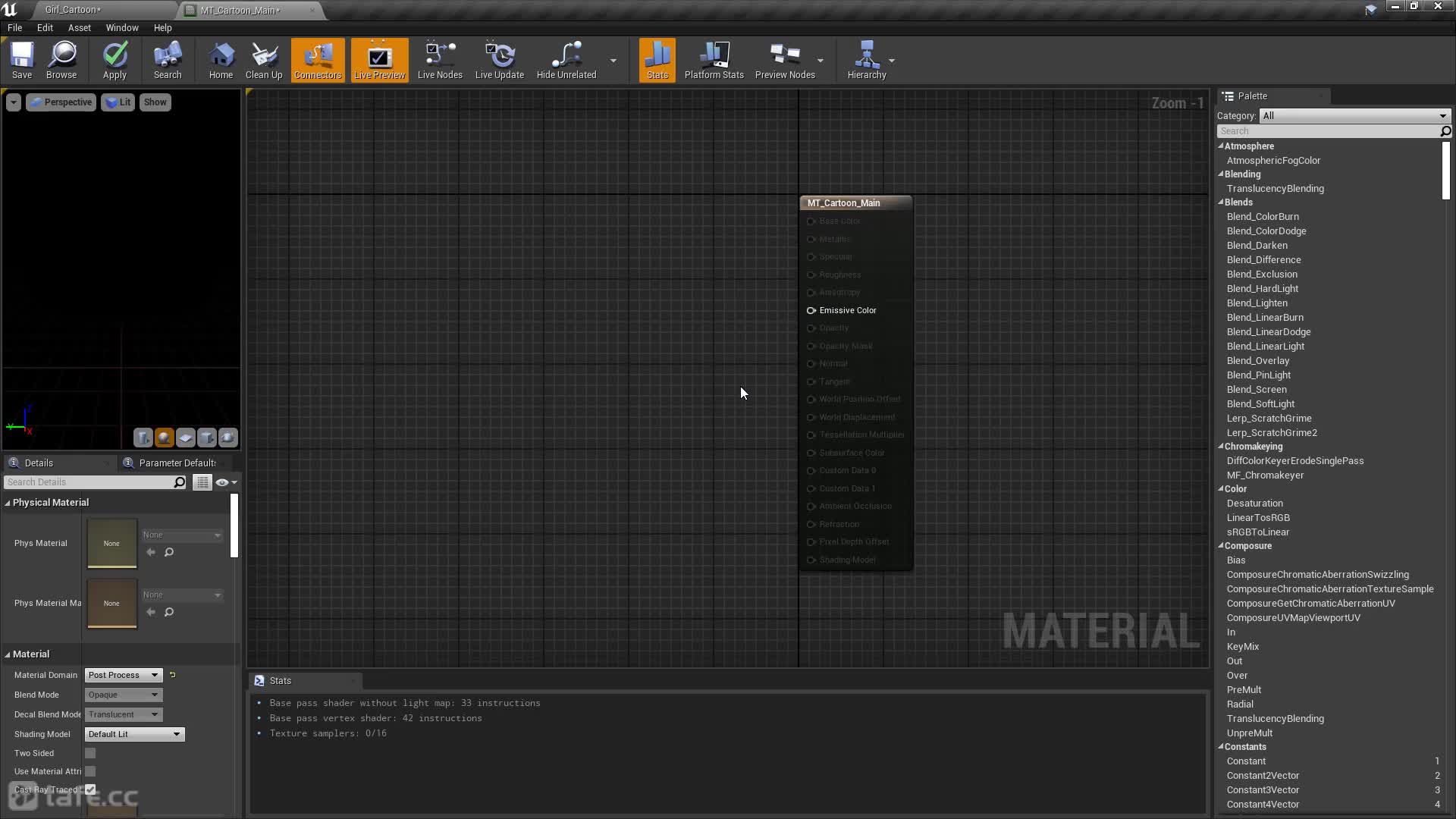Image resolution: width=1456 pixels, height=819 pixels.
Task: Open the Shading Model dropdown
Action: [x=134, y=734]
